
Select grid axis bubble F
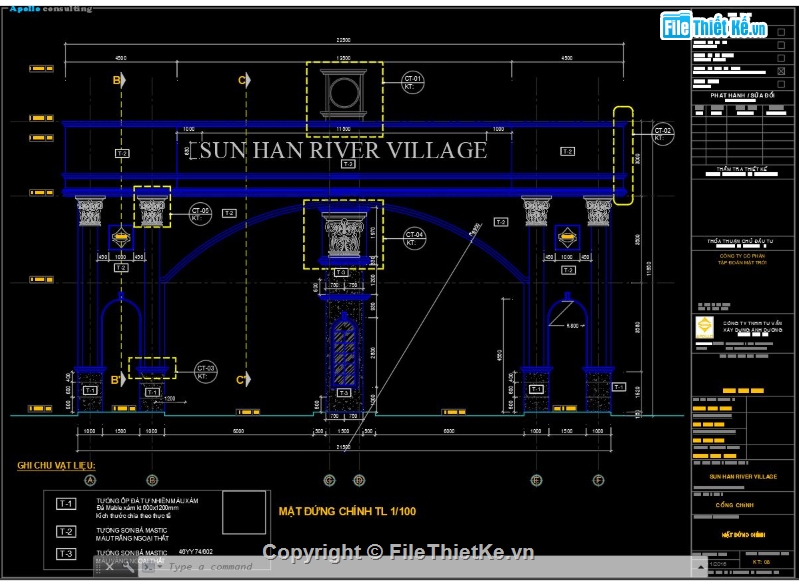pos(598,480)
